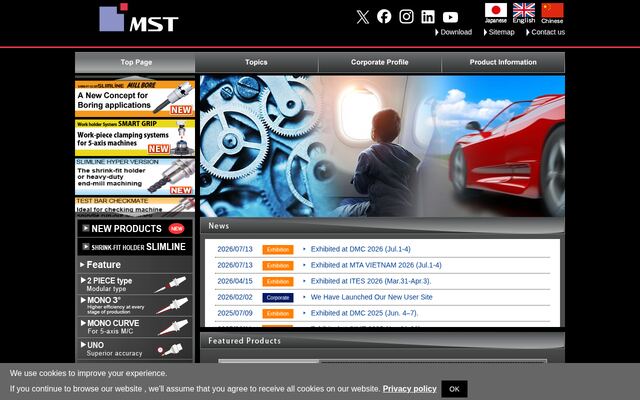Click the MONO CURVE tool holder image
The image size is (640, 400).
click(173, 327)
